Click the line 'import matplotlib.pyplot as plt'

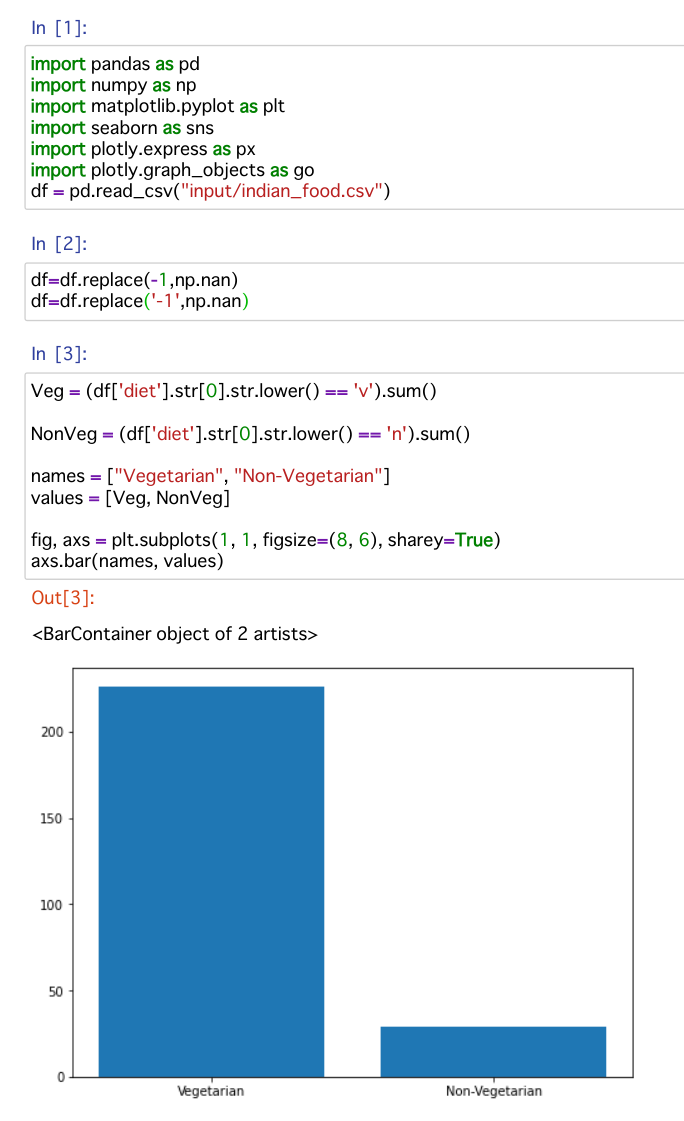157,106
